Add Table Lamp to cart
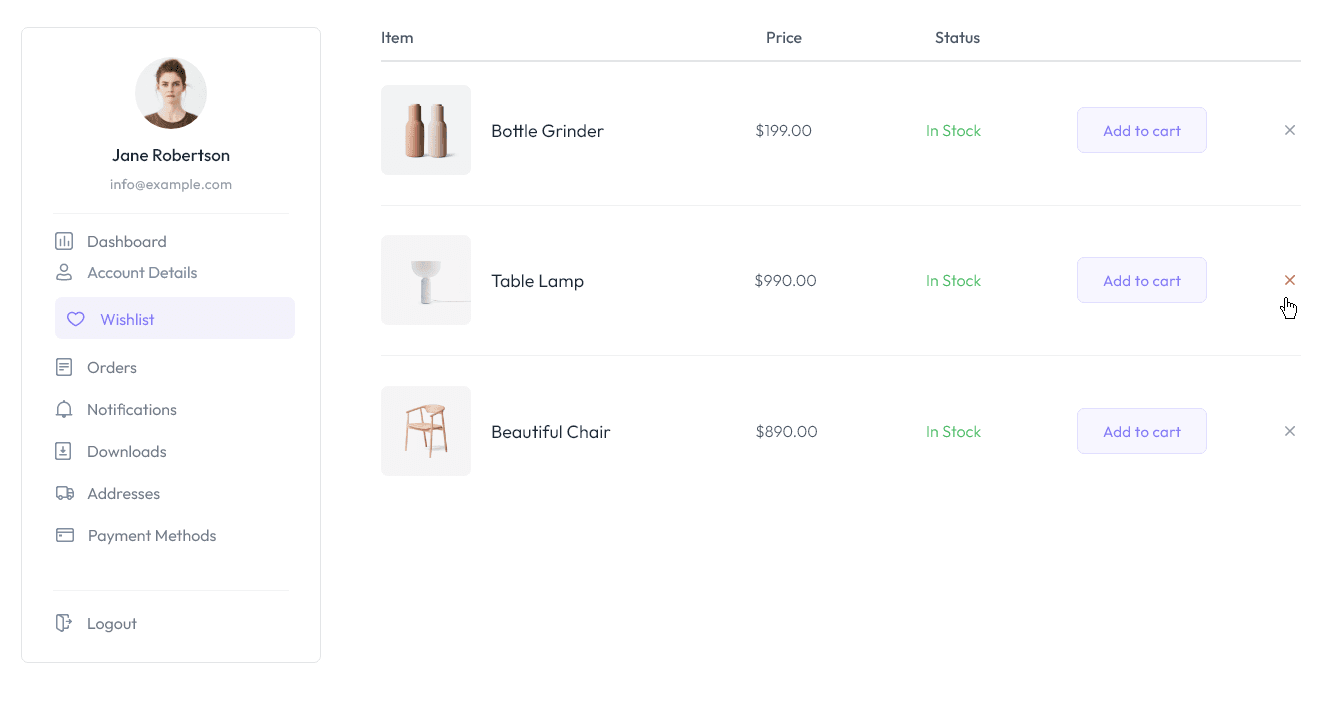 [x=1141, y=280]
